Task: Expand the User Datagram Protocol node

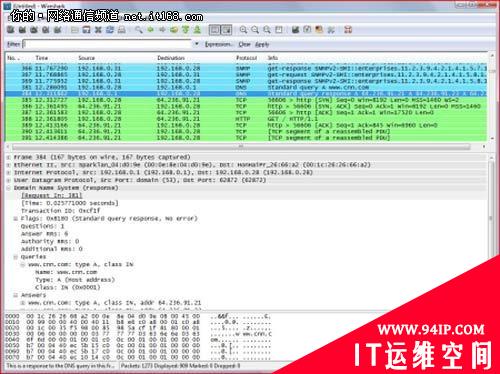Action: [9, 180]
